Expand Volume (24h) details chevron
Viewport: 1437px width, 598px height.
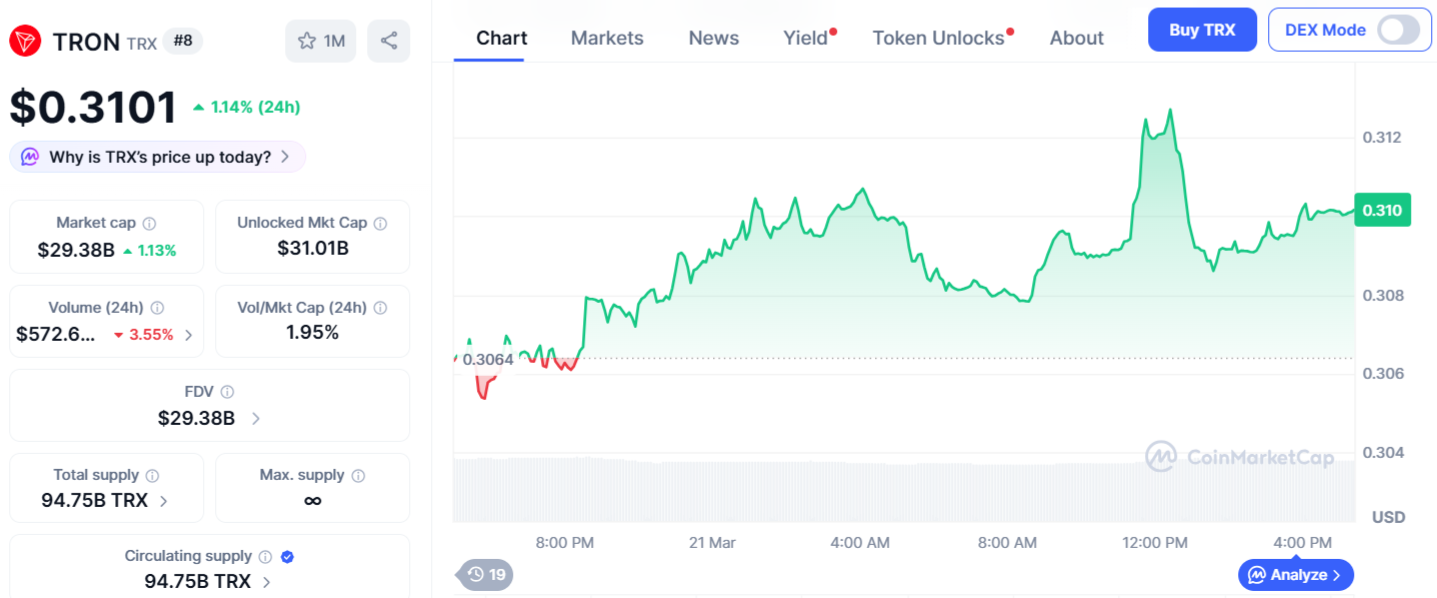[189, 335]
